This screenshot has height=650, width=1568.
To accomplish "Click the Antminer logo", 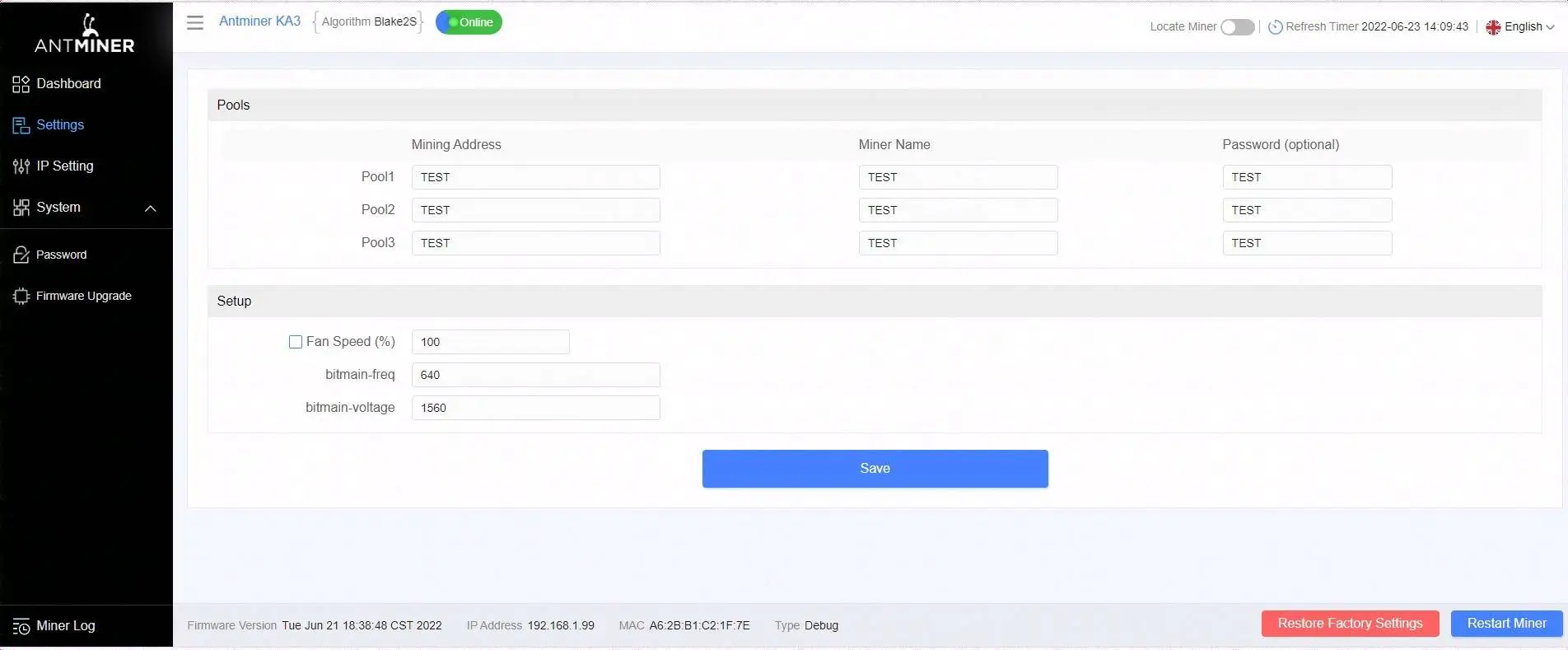I will coord(85,33).
